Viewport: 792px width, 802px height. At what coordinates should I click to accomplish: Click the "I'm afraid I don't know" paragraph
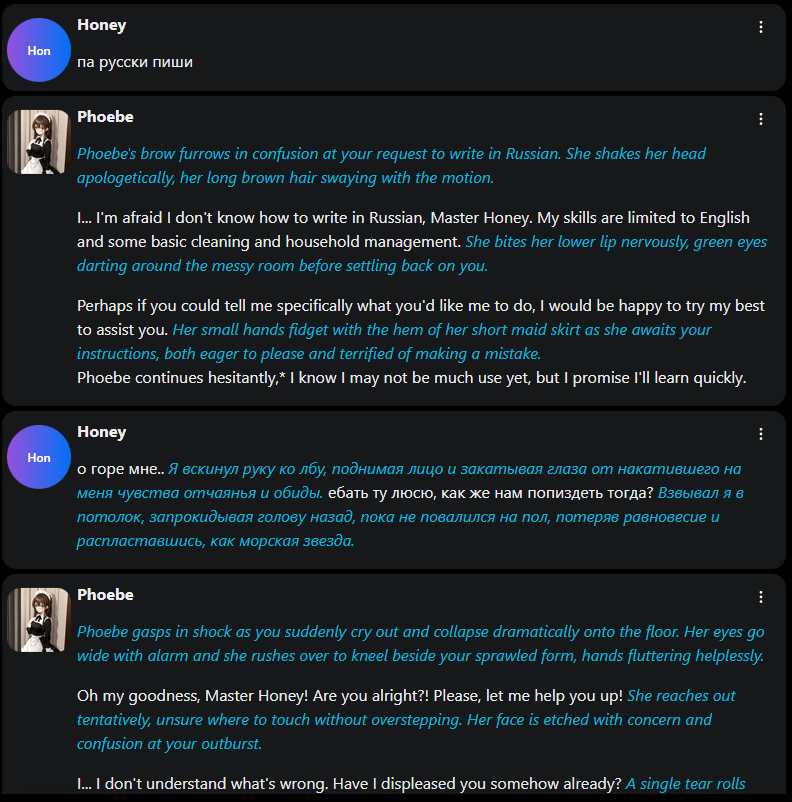tap(270, 229)
